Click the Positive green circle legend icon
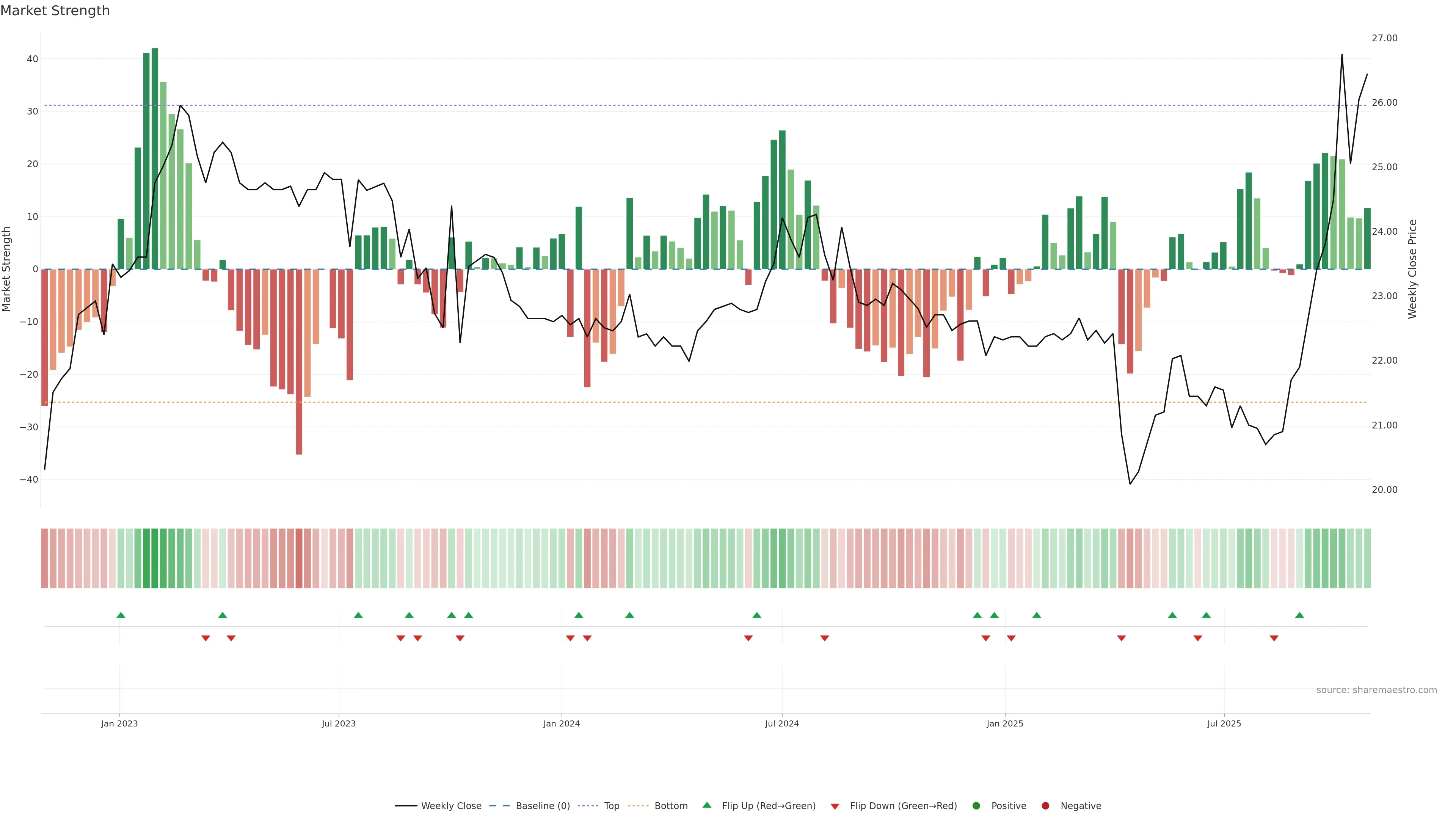Screen dimensions: 1456x819 (x=976, y=806)
